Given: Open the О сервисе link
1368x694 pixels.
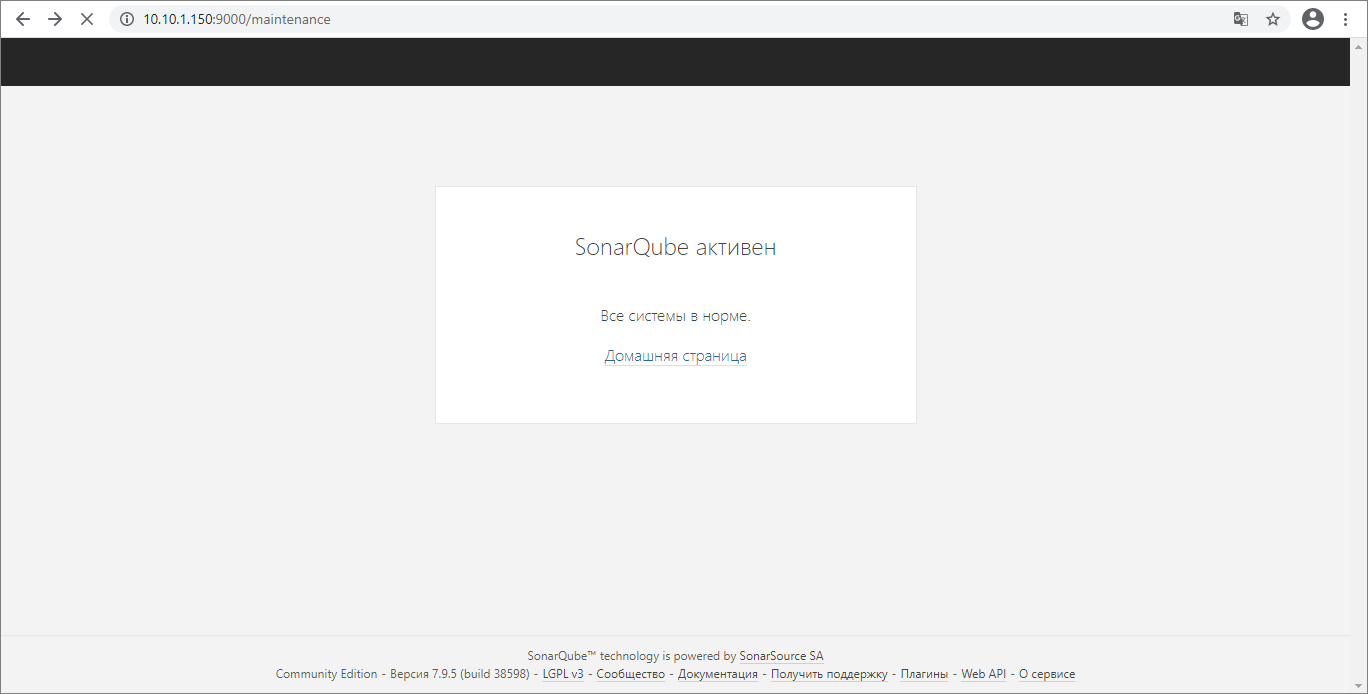Looking at the screenshot, I should click(1047, 674).
